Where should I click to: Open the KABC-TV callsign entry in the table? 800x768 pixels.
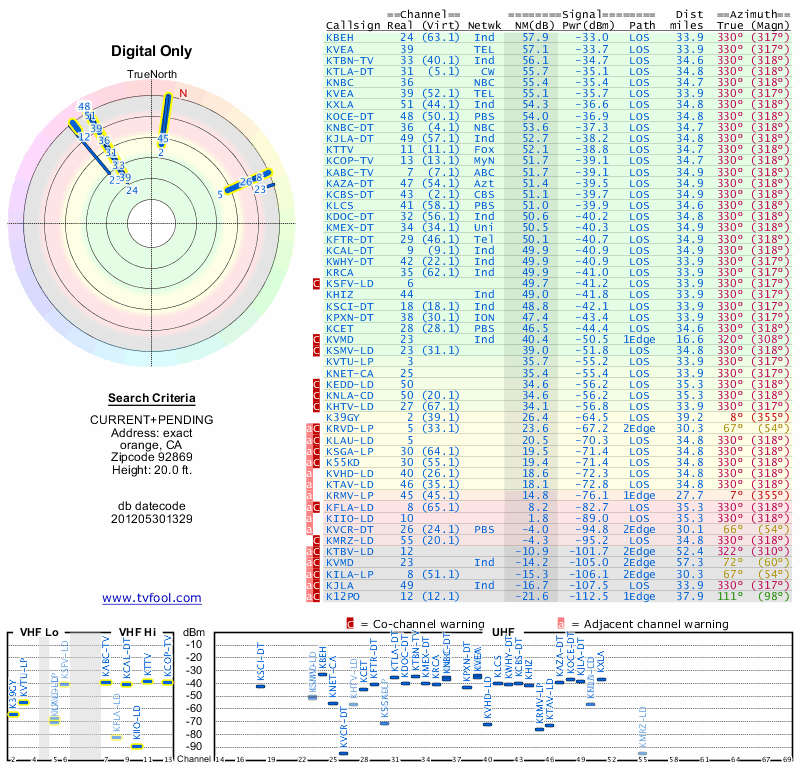[x=350, y=172]
